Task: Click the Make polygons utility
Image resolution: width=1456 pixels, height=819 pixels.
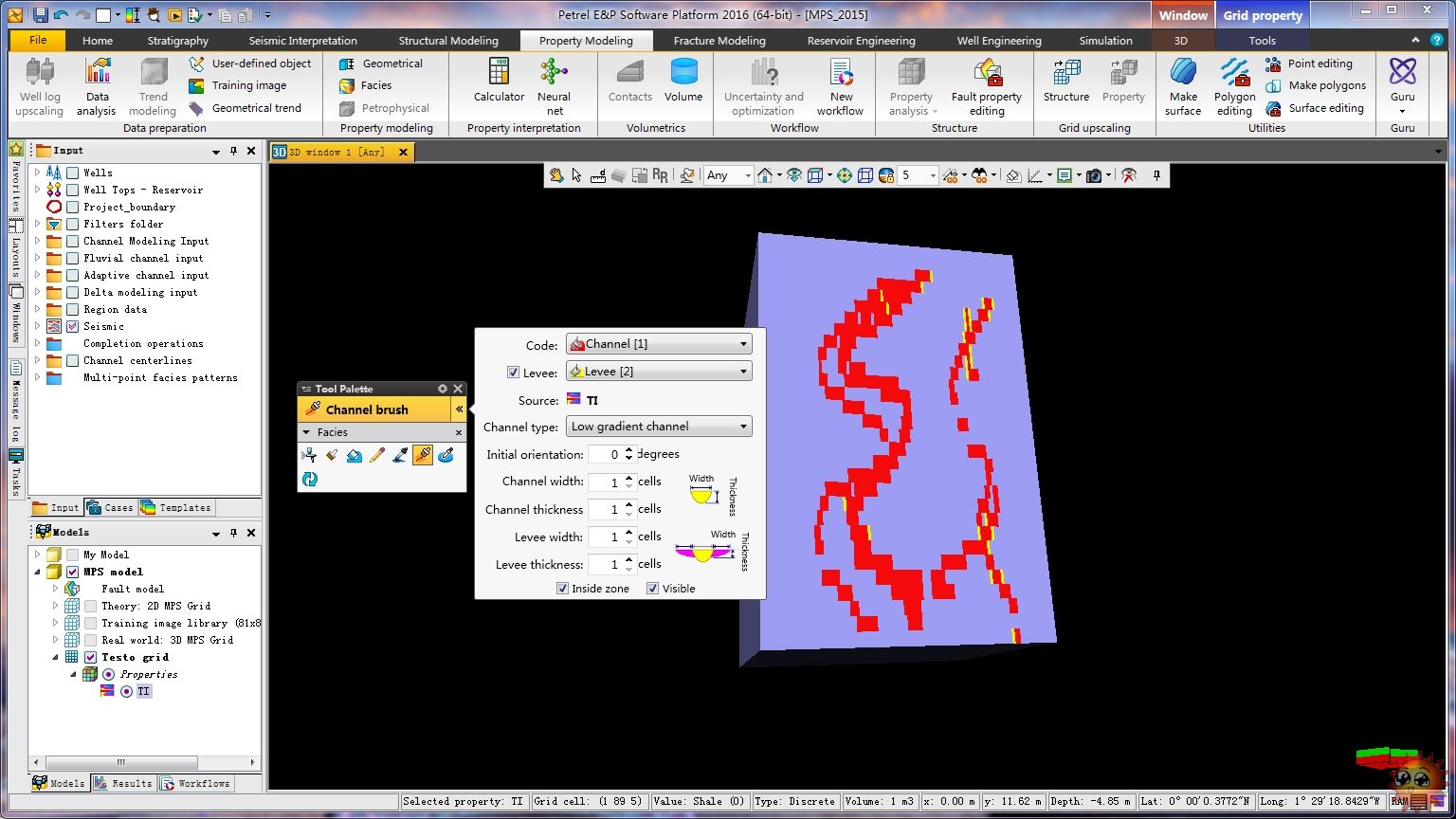Action: (x=1316, y=85)
